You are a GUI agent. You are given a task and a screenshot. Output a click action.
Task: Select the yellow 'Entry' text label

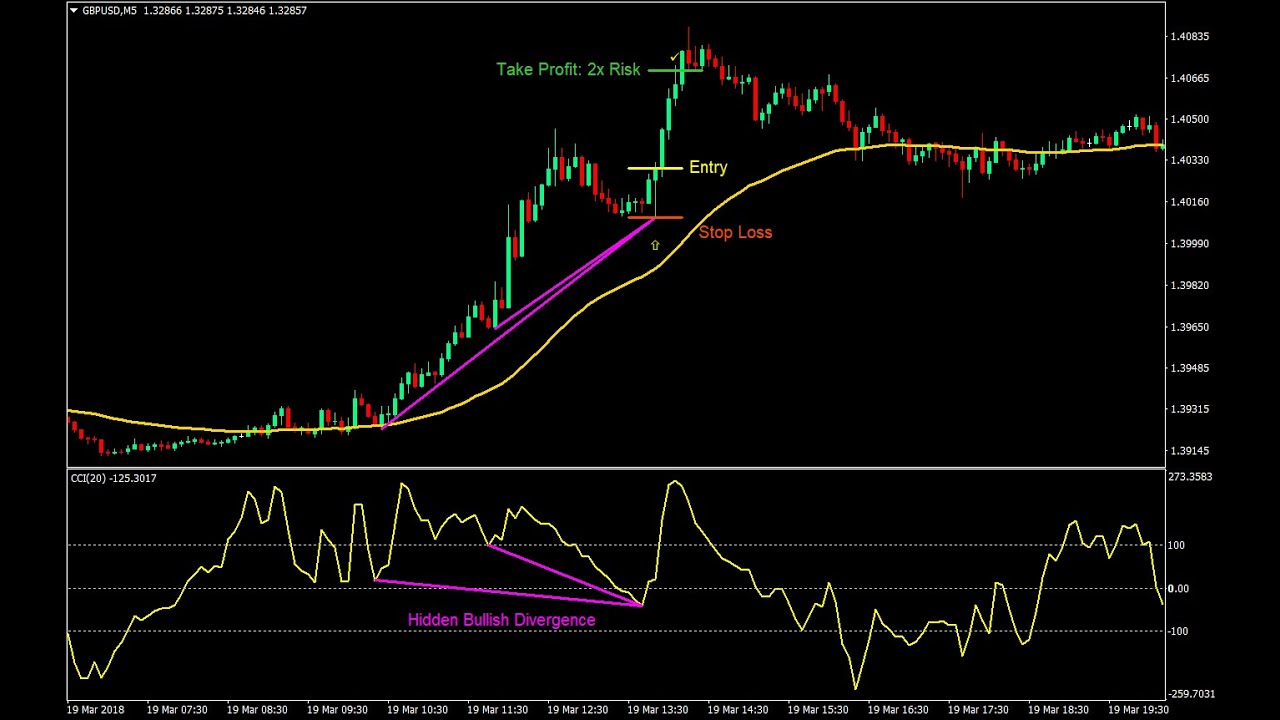(x=708, y=168)
